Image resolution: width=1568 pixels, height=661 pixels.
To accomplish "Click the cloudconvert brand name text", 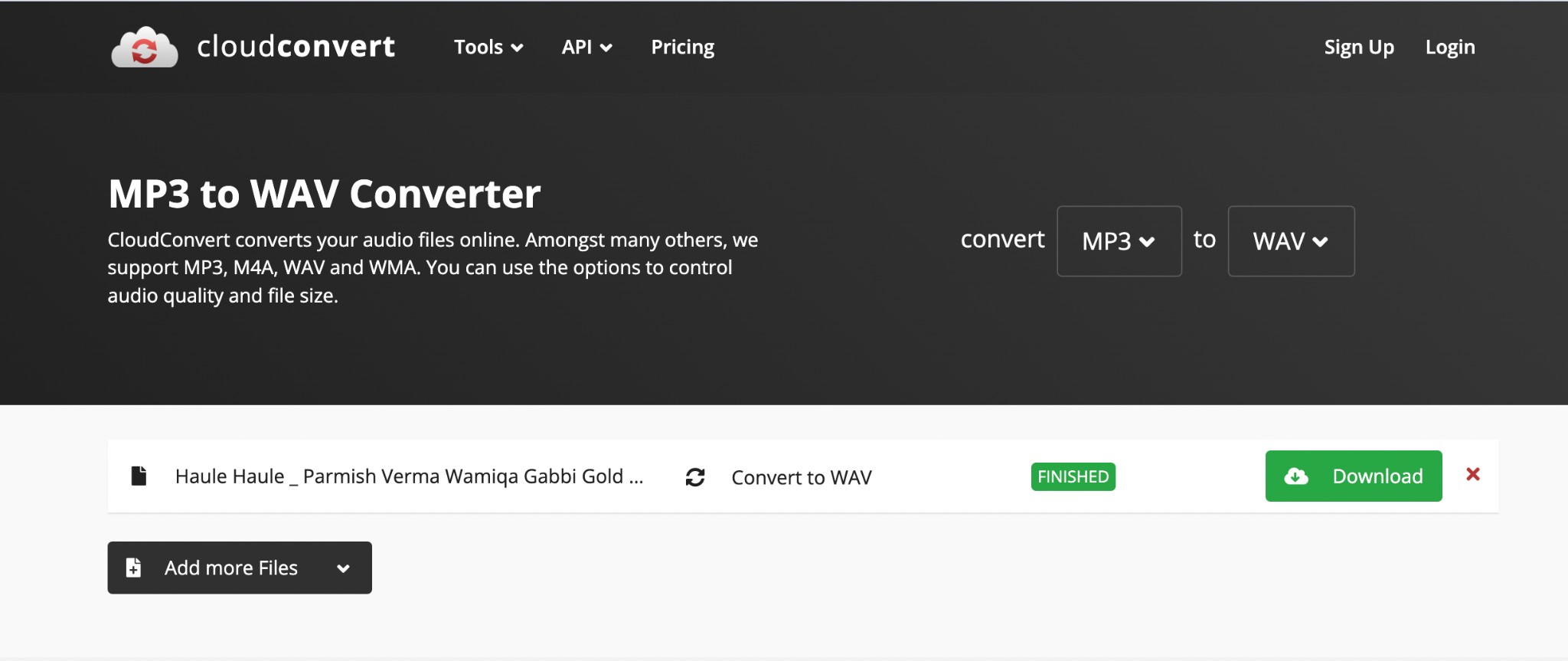I will tap(296, 47).
